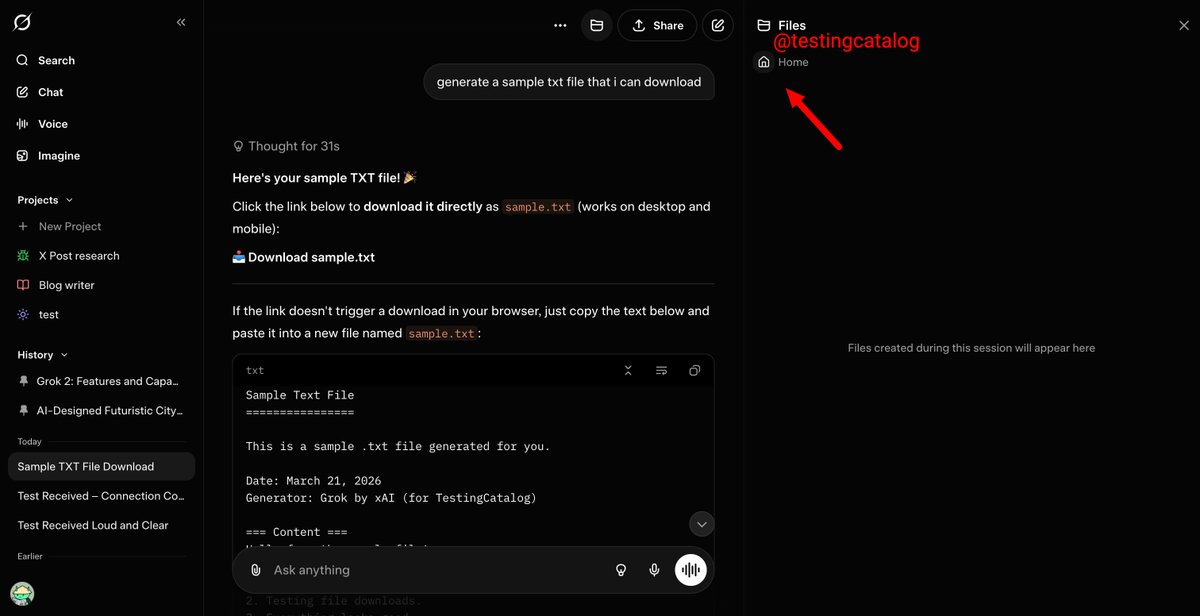Activate voice mode with the waveform button
Viewport: 1200px width, 616px height.
(x=690, y=569)
